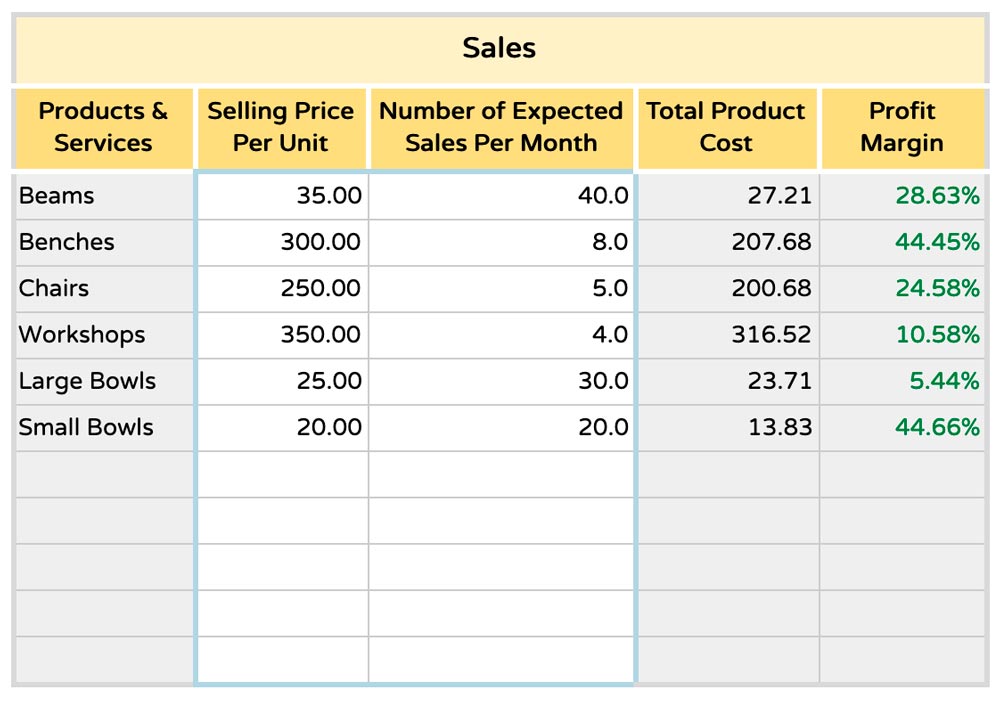Click the Sales title header
Image resolution: width=1000 pixels, height=702 pixels.
(x=500, y=48)
